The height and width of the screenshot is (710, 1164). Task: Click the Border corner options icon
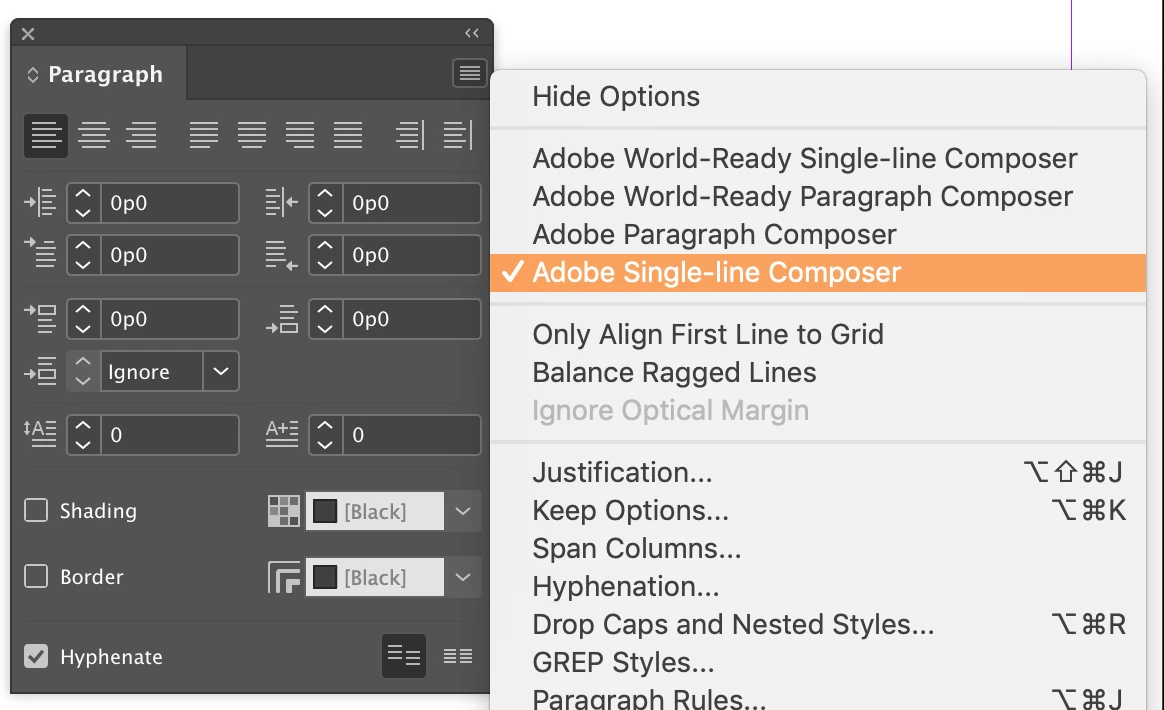tap(284, 577)
